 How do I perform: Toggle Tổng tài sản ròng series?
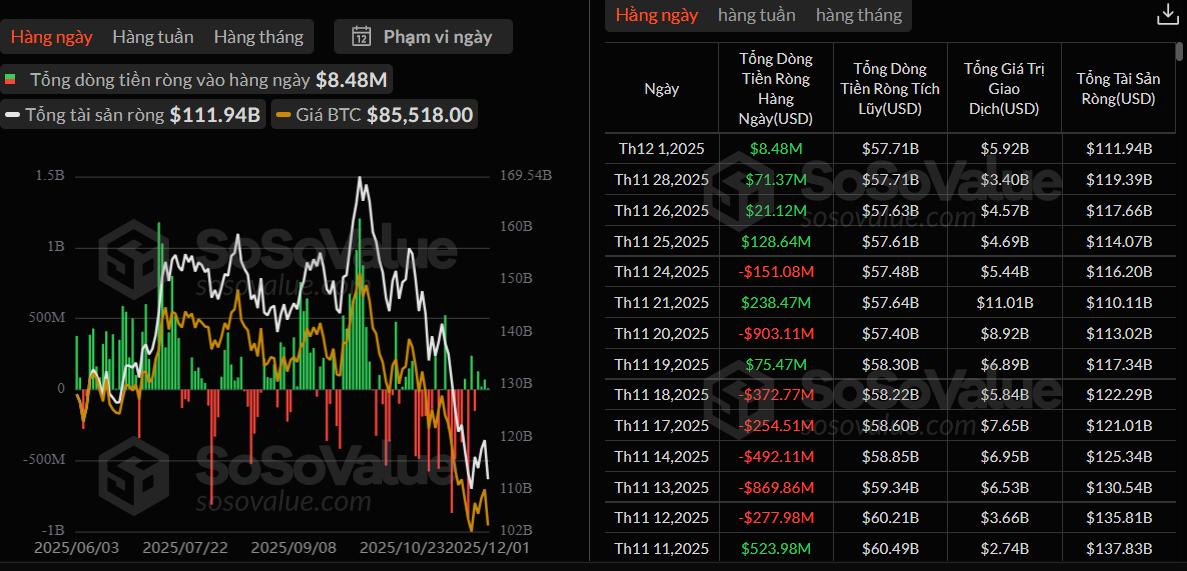click(132, 116)
